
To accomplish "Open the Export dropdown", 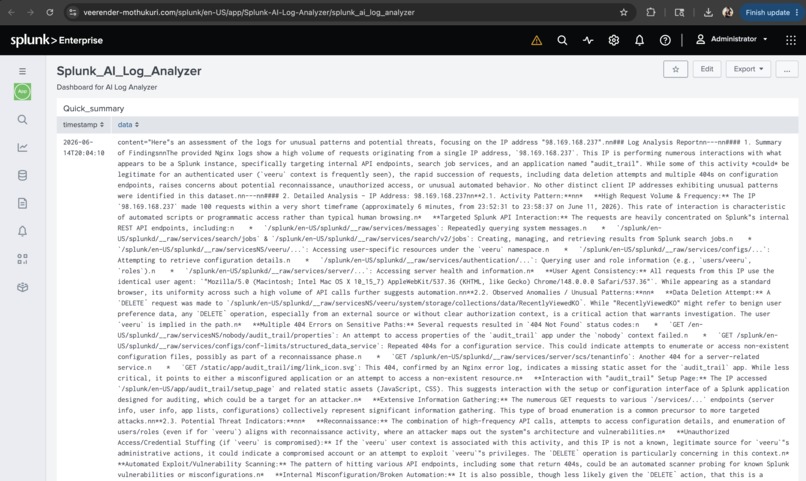I will 748,69.
